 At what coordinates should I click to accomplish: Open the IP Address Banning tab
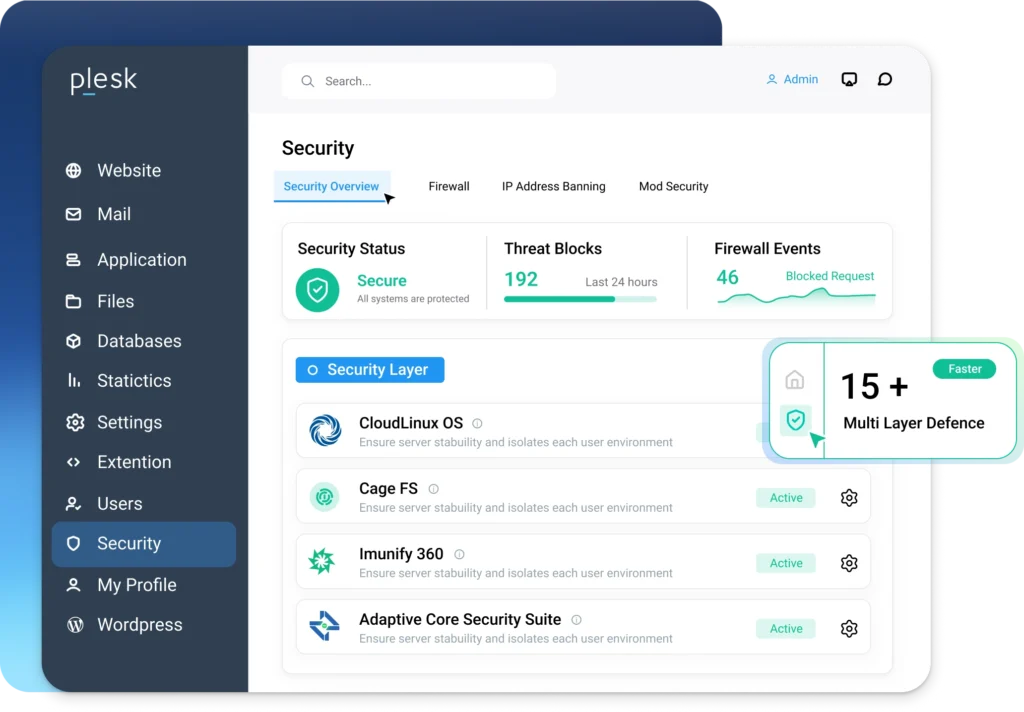click(554, 186)
